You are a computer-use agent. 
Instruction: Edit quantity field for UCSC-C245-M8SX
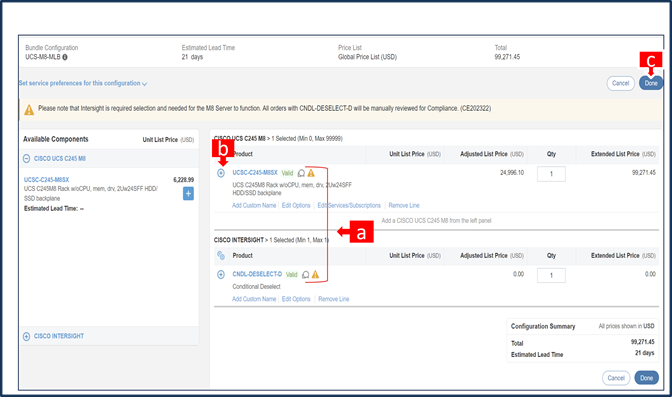click(x=551, y=174)
